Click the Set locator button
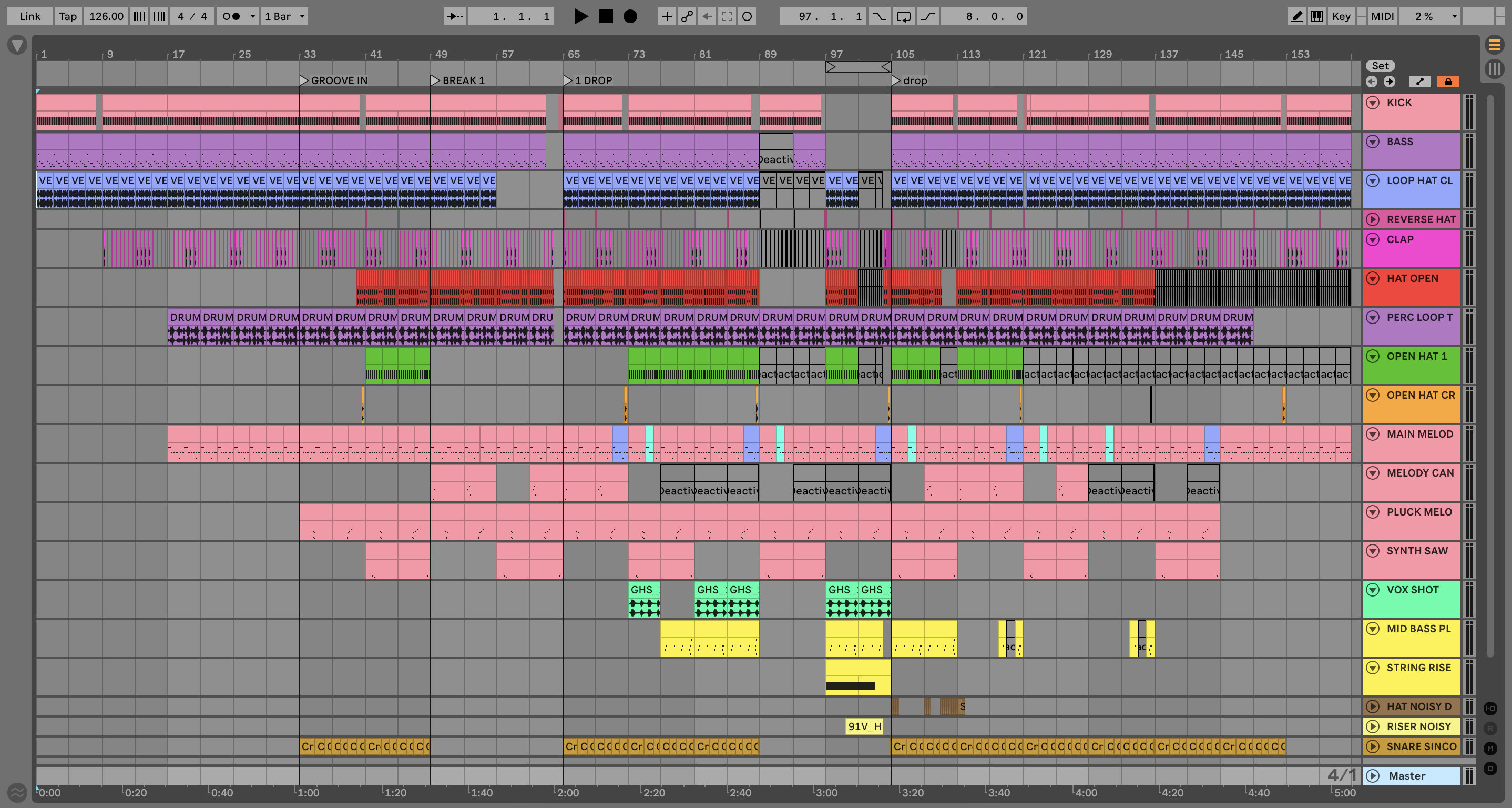 (1380, 66)
